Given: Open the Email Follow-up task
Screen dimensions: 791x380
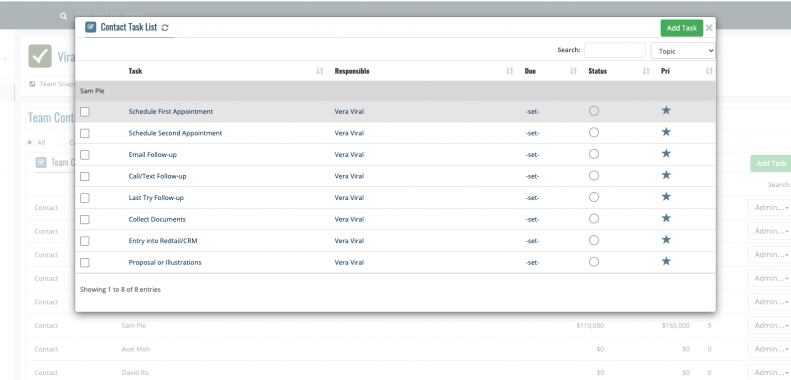Looking at the screenshot, I should [x=152, y=155].
